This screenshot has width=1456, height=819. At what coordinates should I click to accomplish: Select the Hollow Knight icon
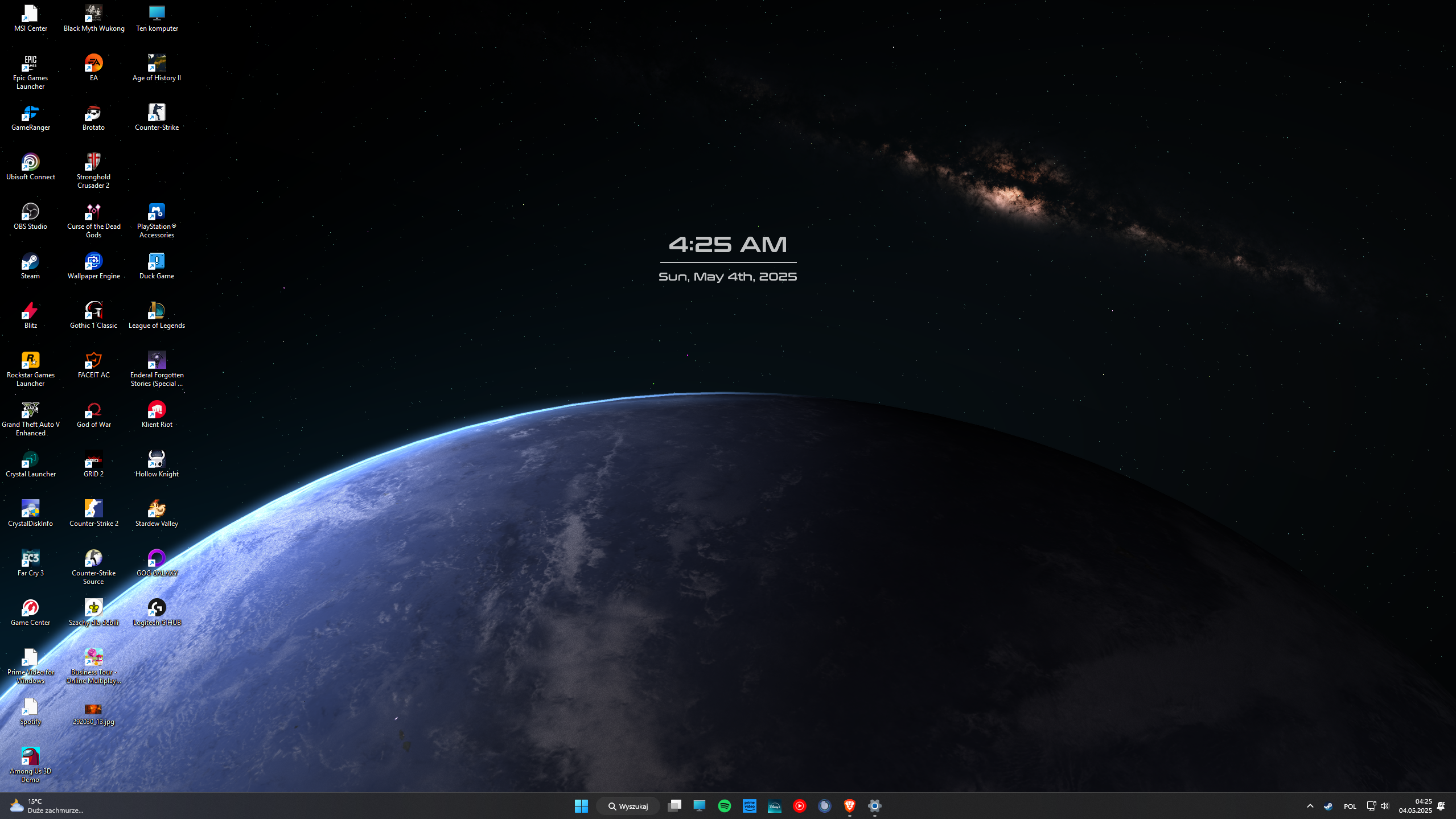(157, 464)
